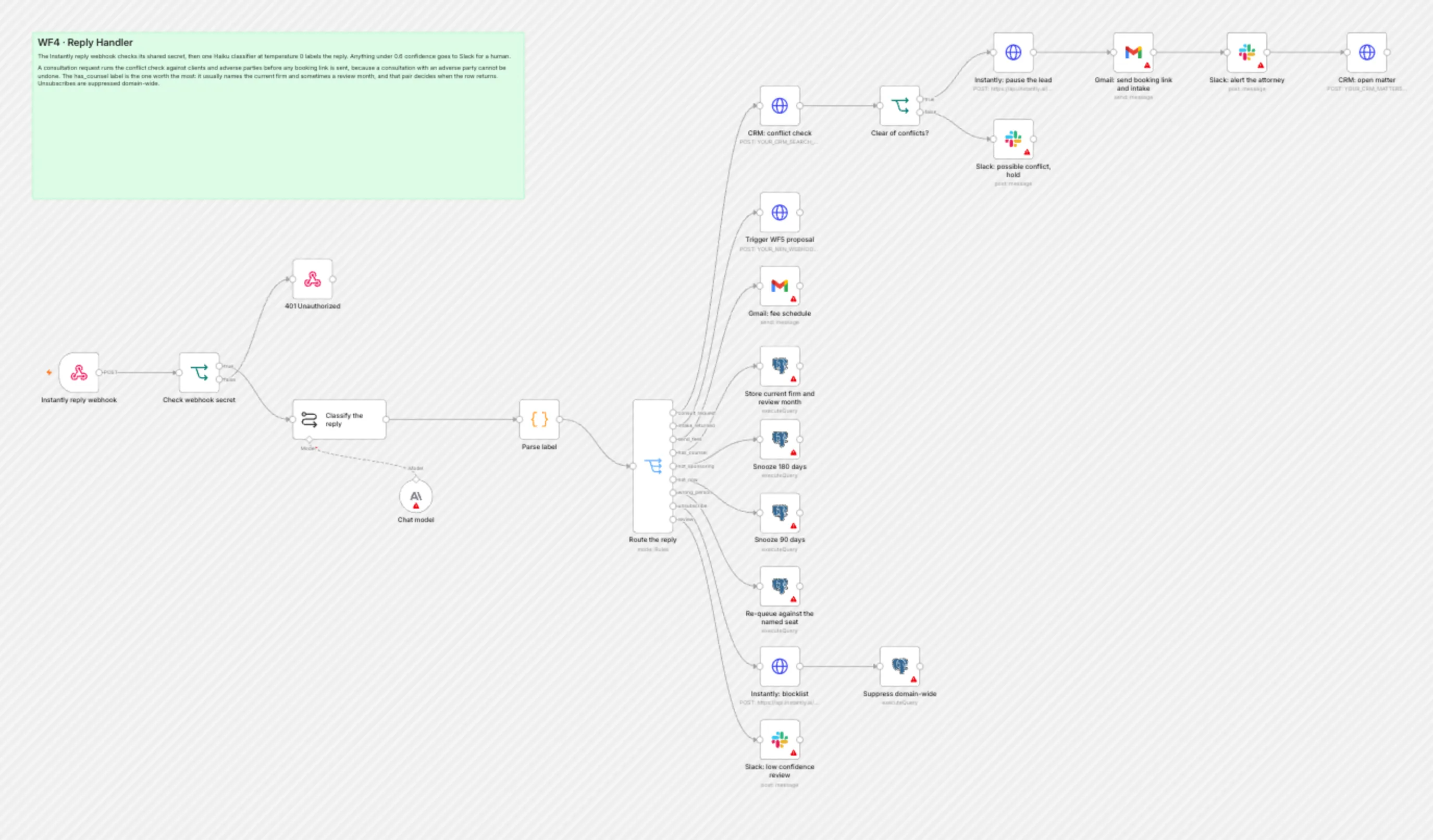The width and height of the screenshot is (1433, 840).
Task: Open the Check webhook secret IF node
Action: click(199, 373)
